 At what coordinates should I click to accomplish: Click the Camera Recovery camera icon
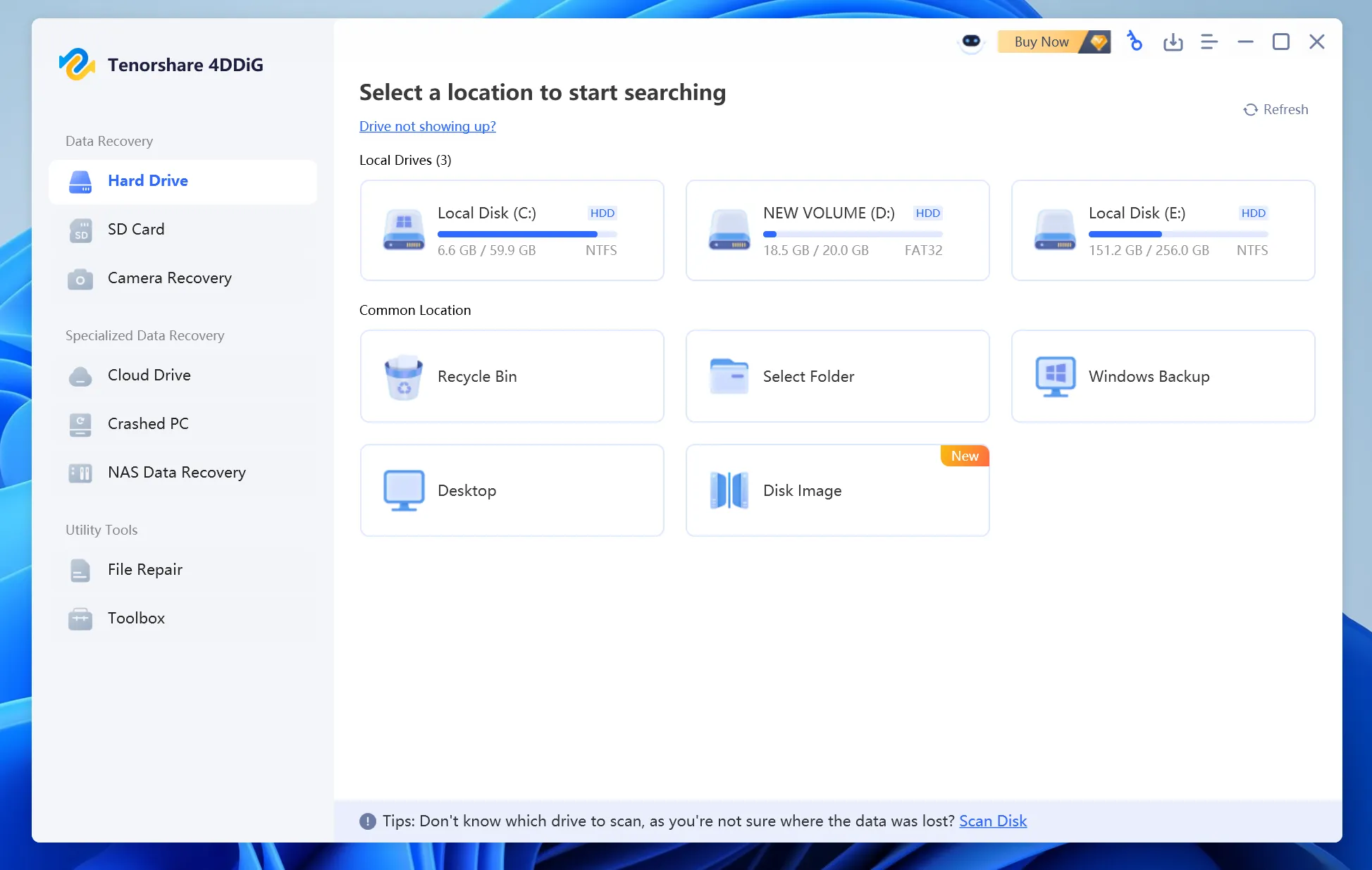(x=80, y=279)
